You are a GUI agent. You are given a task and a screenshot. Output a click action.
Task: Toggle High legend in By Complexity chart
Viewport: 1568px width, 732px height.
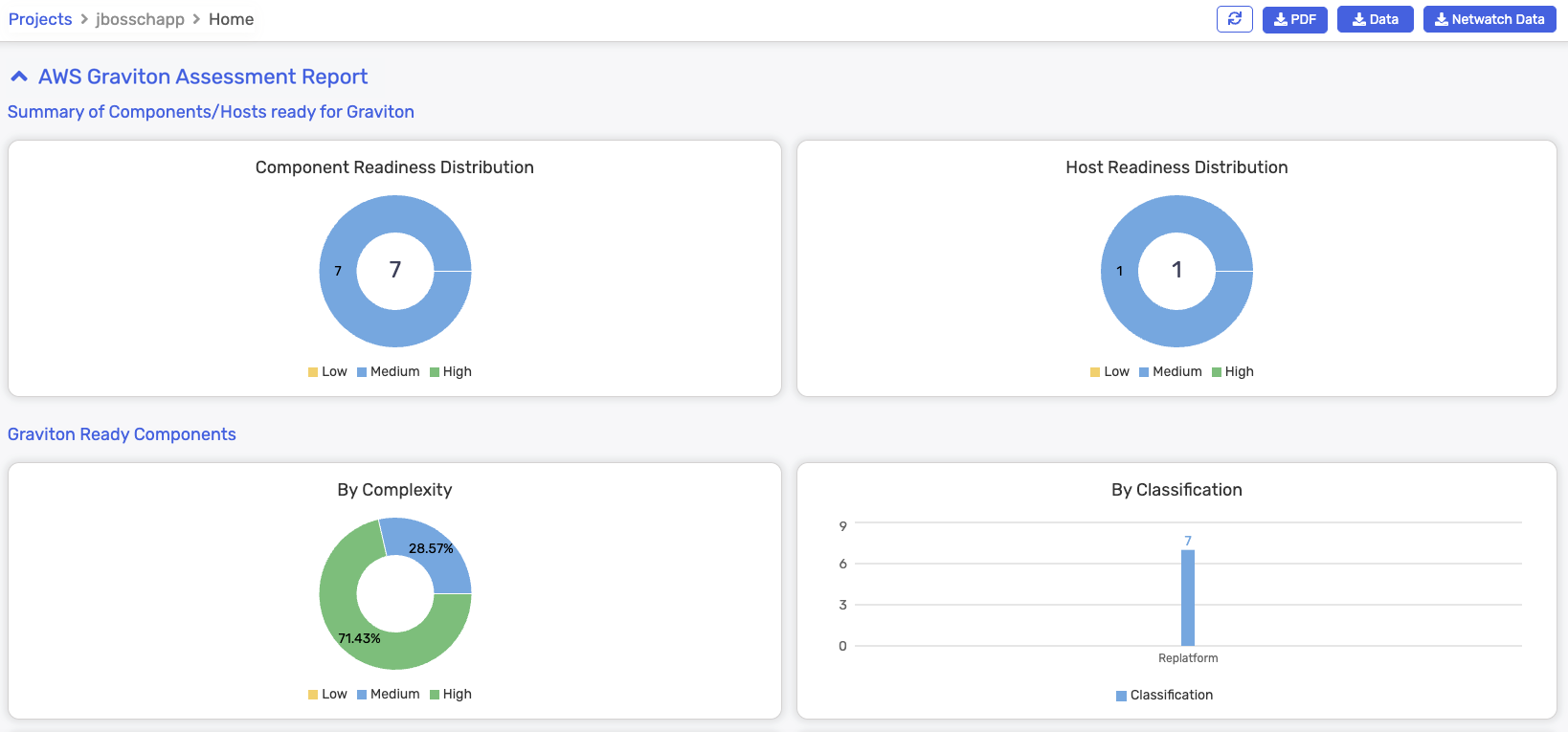[x=450, y=694]
